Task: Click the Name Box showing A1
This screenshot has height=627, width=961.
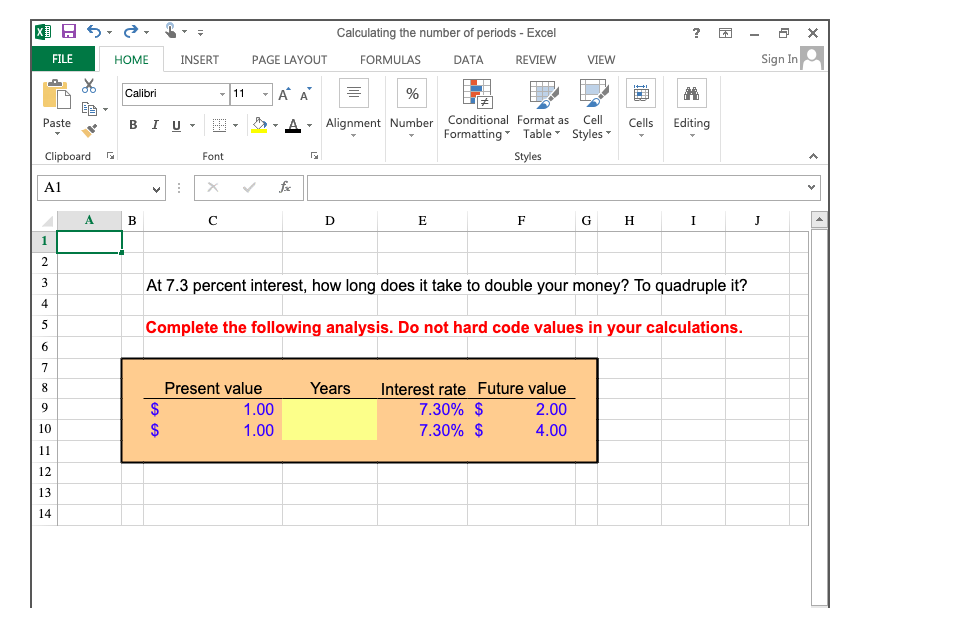Action: [95, 188]
